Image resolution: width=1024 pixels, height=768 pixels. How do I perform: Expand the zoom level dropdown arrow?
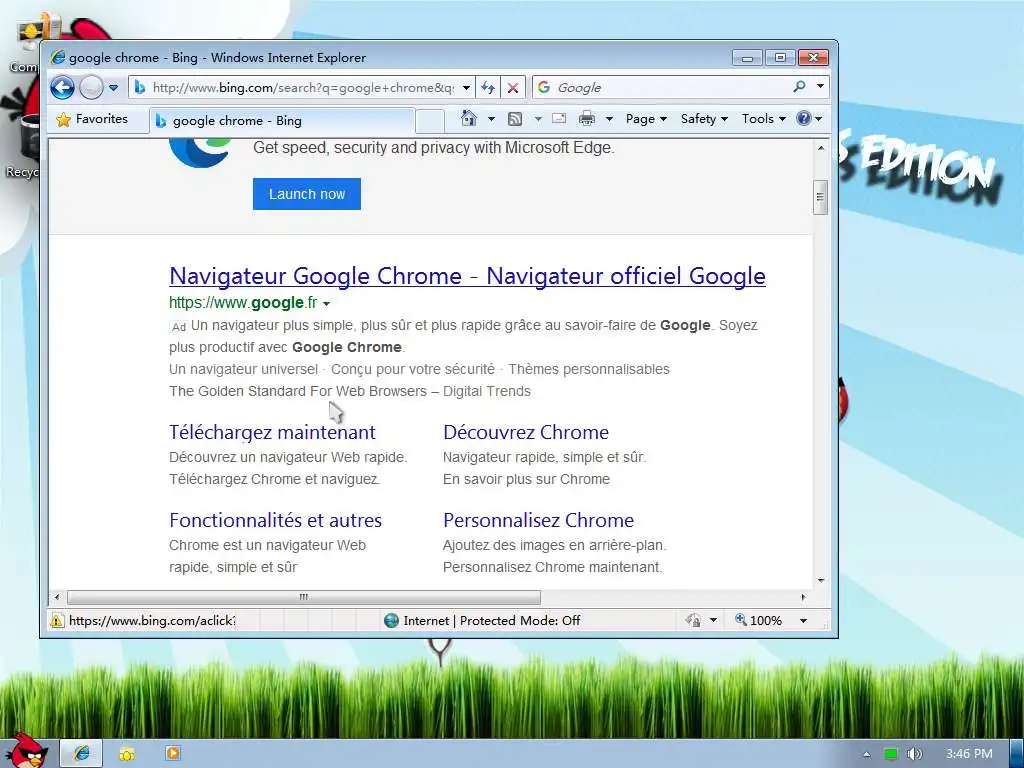(803, 620)
